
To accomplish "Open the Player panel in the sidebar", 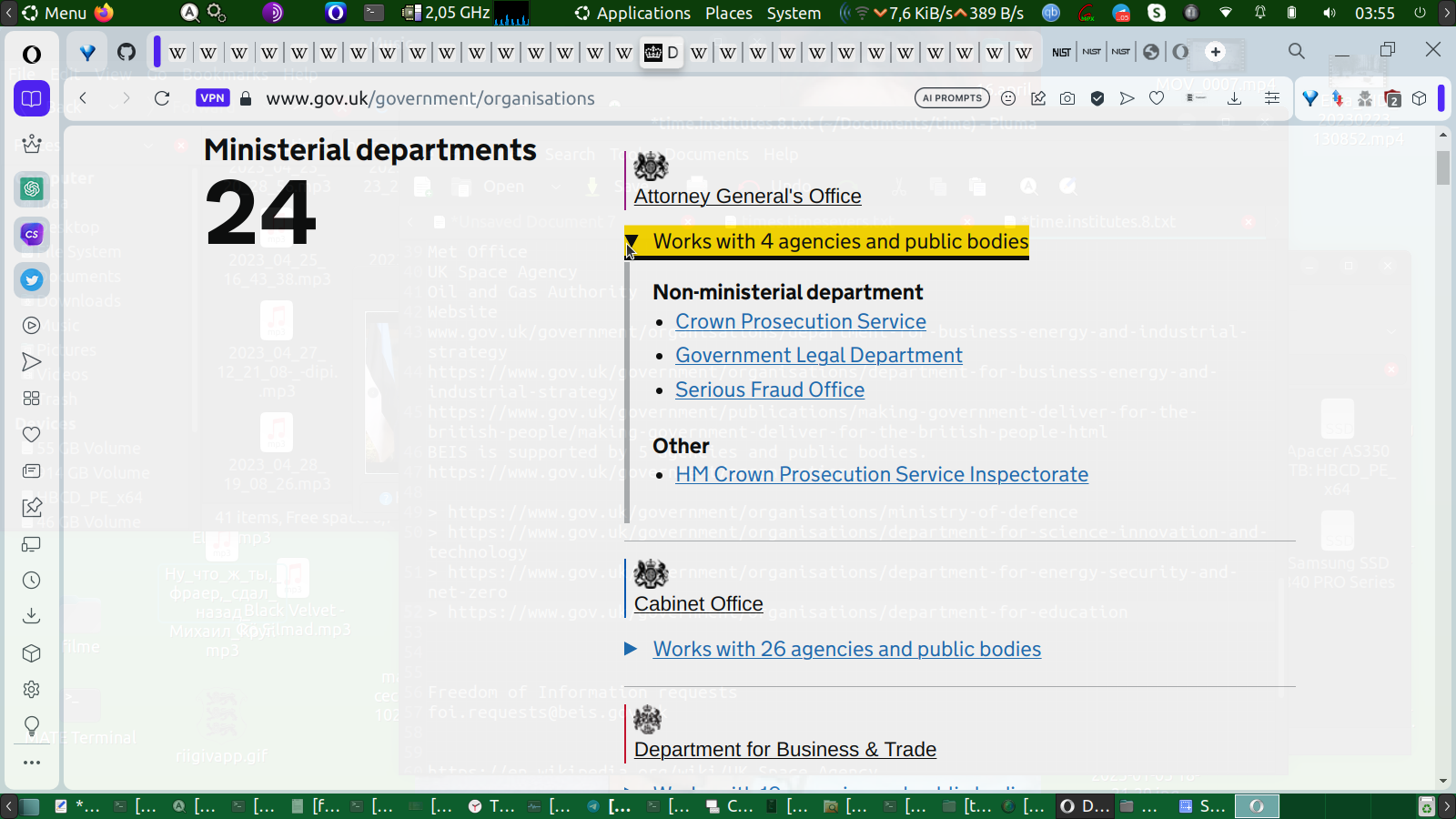I will 32,326.
